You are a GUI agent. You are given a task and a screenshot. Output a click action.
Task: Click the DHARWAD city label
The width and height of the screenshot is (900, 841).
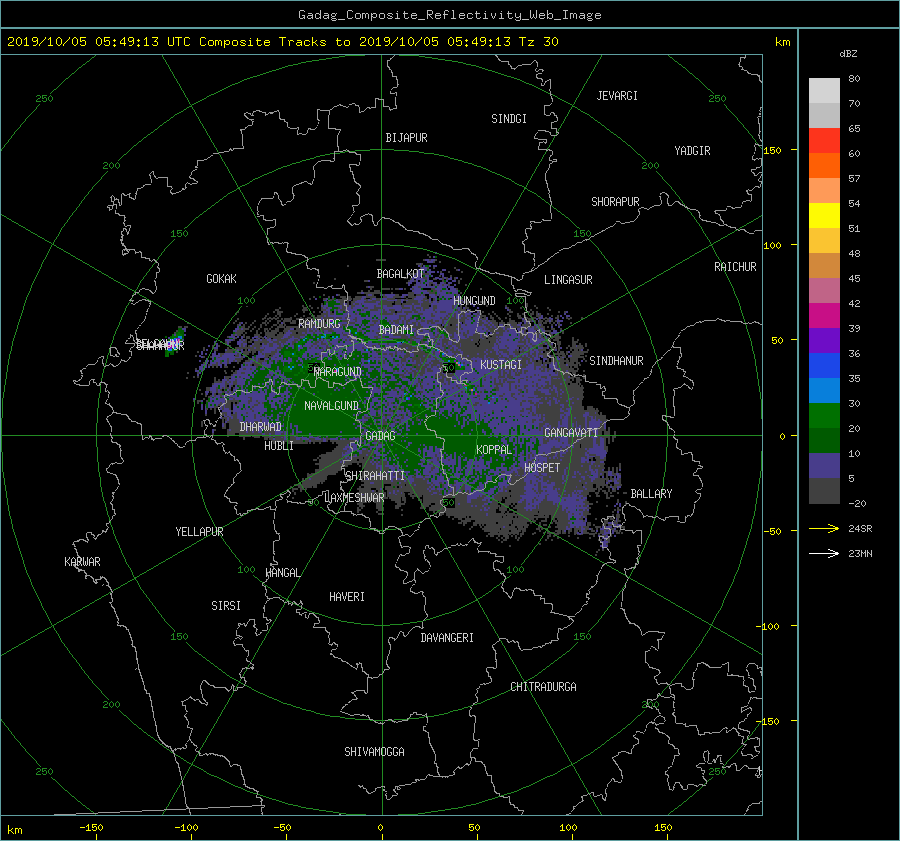coord(261,427)
